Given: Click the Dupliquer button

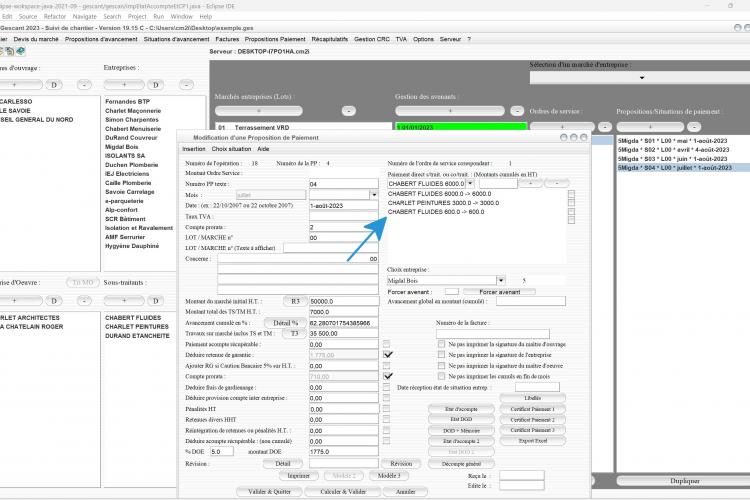Looking at the screenshot, I should [x=684, y=481].
